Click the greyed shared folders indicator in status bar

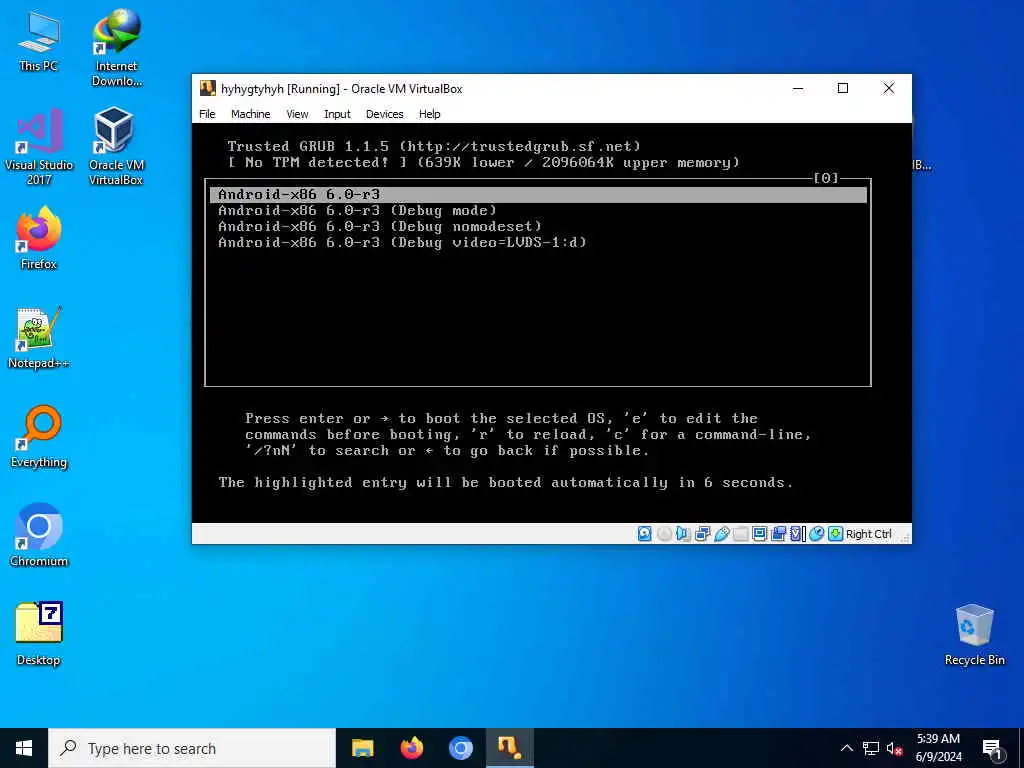[741, 534]
